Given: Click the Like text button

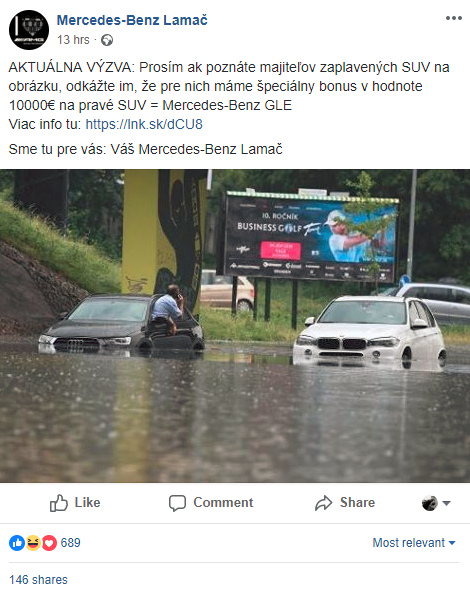Looking at the screenshot, I should 87,502.
